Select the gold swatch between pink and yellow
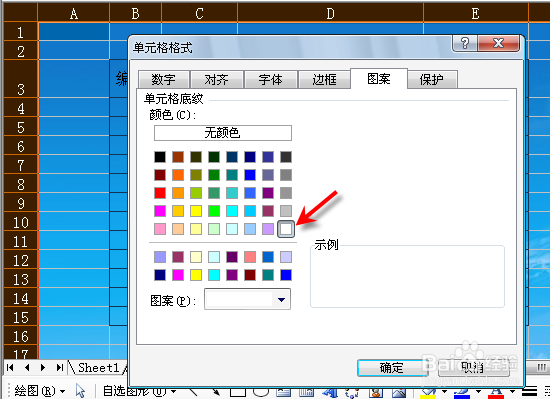 (178, 211)
